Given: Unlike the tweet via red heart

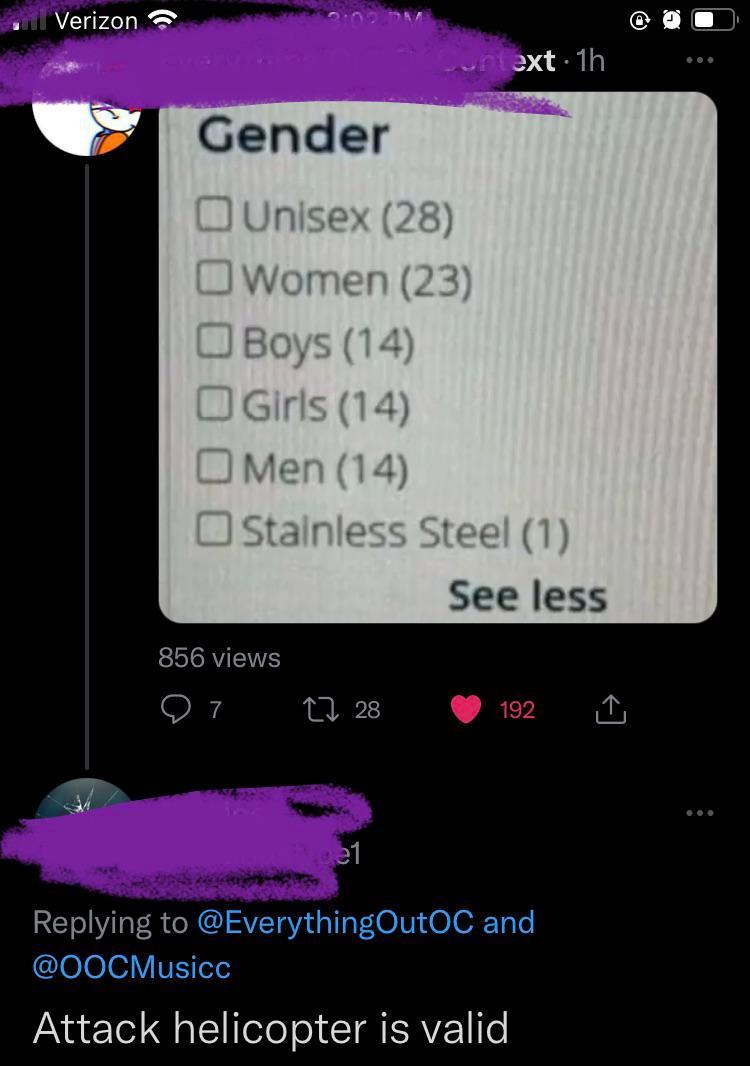Looking at the screenshot, I should [466, 710].
